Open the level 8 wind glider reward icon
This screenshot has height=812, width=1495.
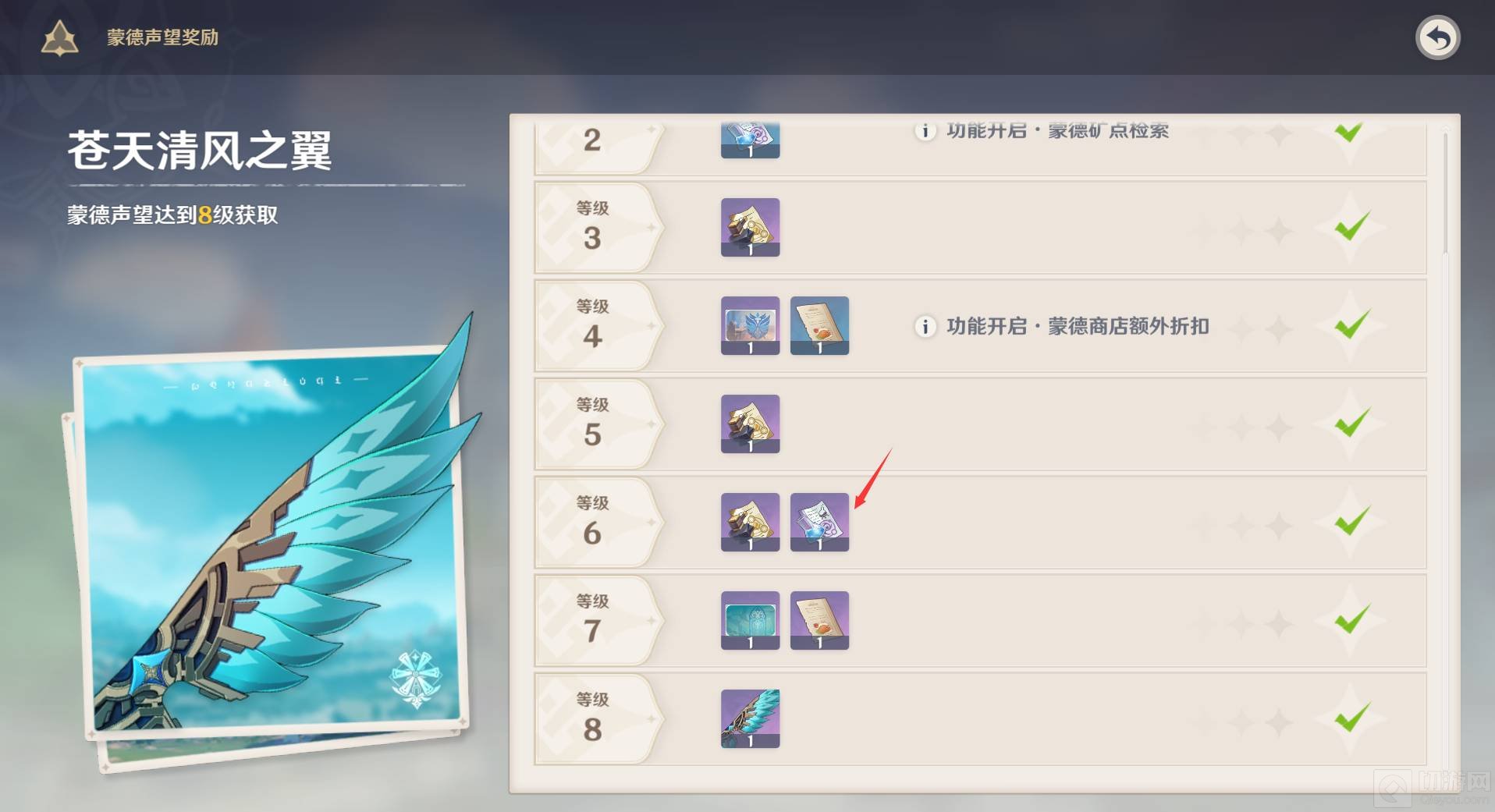tap(750, 718)
